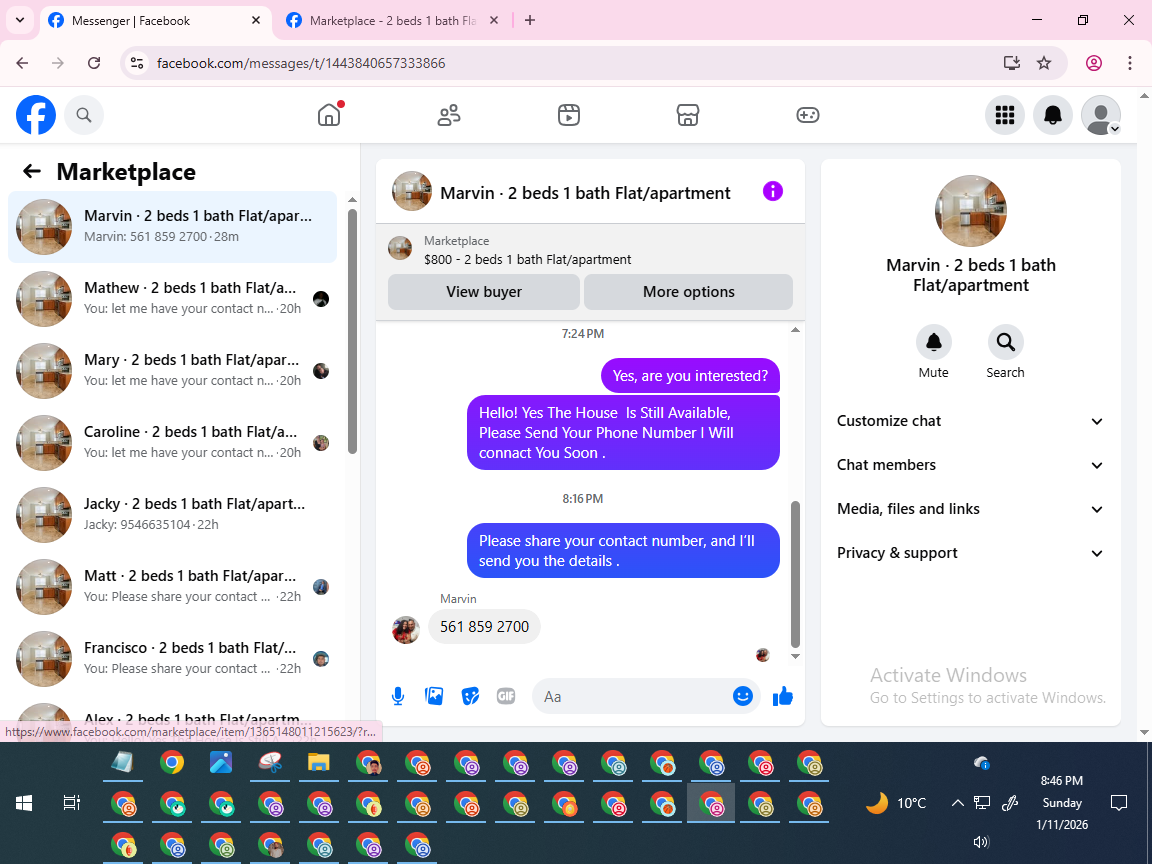
Task: Click the browser back arrow
Action: tap(22, 63)
